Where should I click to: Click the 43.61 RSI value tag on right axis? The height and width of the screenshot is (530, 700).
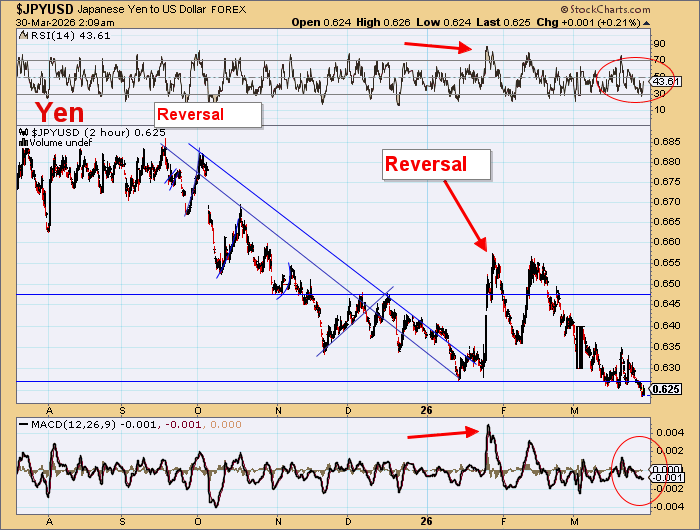point(666,80)
